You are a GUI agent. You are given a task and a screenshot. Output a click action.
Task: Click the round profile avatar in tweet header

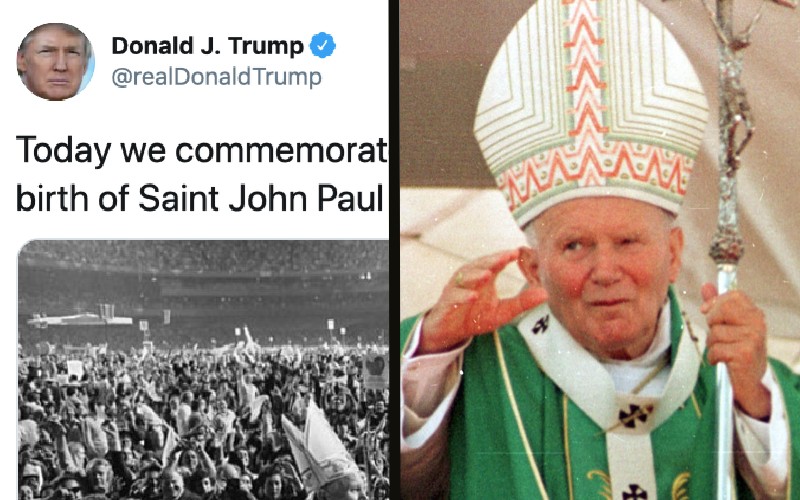tap(56, 62)
